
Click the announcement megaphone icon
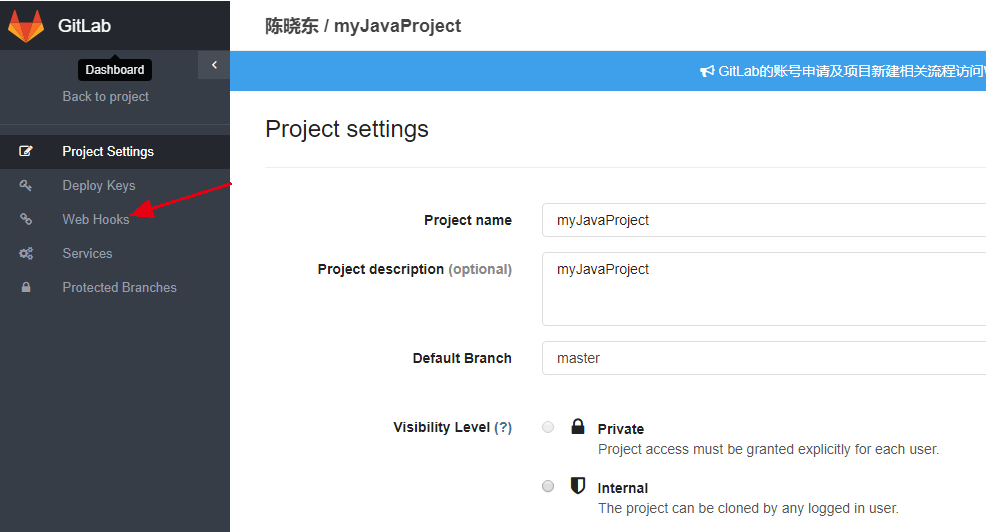pos(707,71)
